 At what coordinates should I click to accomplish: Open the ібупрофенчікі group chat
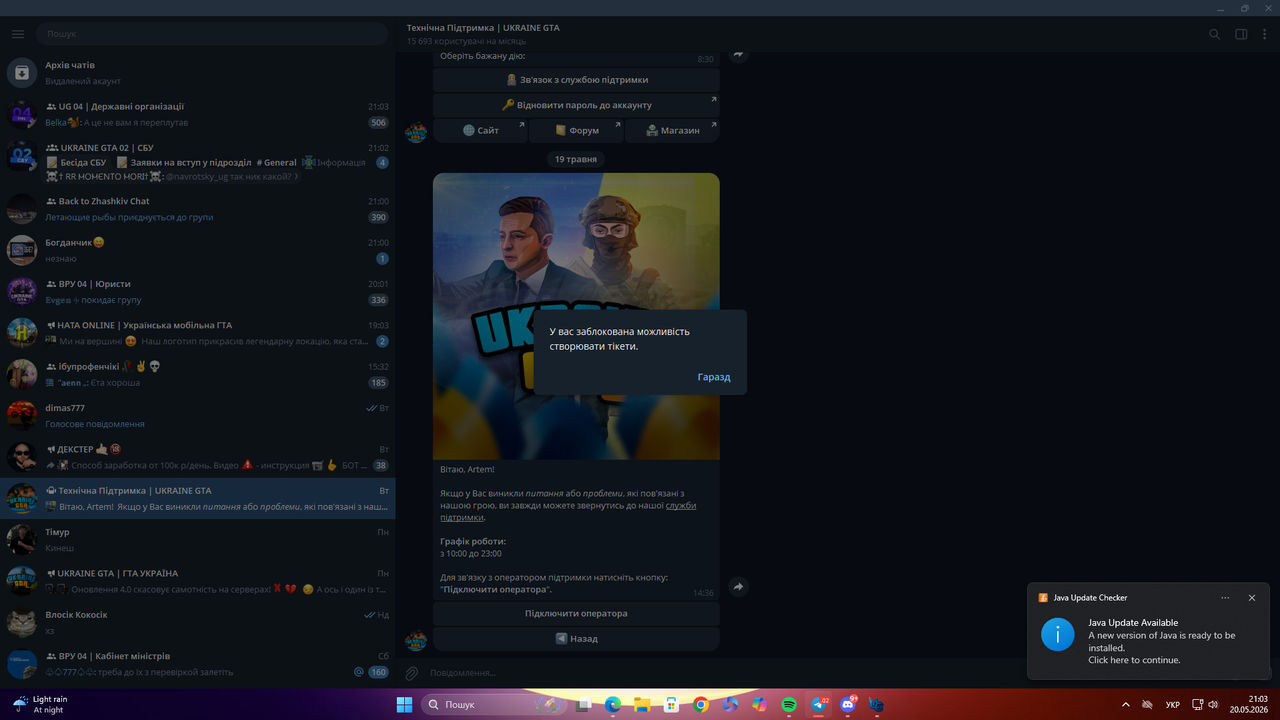coord(198,374)
